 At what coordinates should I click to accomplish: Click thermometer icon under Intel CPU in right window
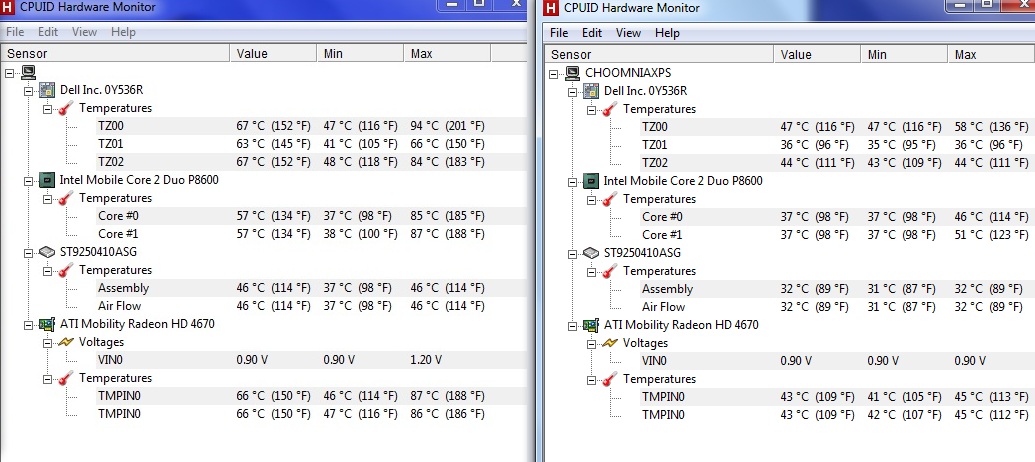[610, 199]
